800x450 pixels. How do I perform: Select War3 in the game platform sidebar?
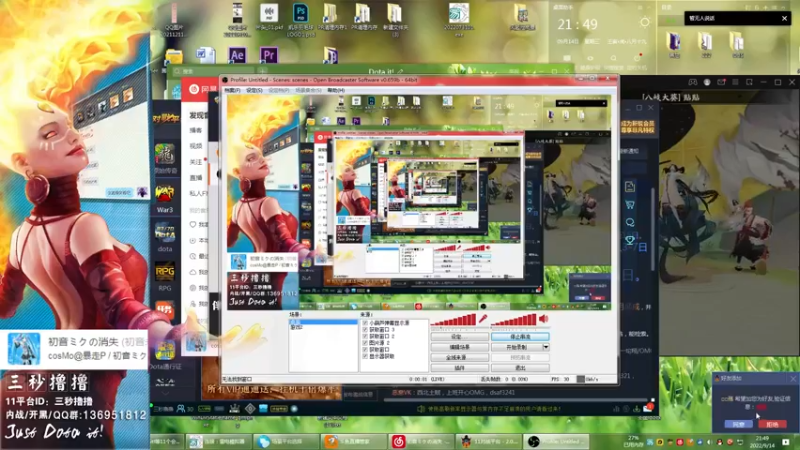165,199
